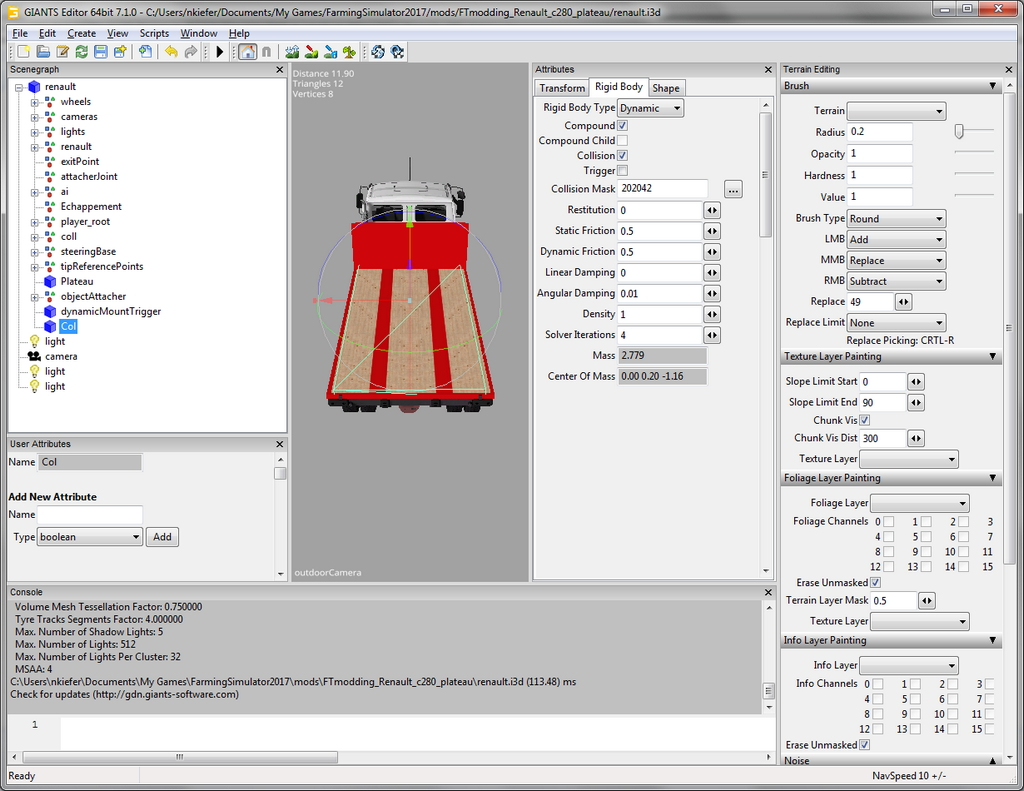Click the new attribute Name field
Viewport: 1024px width, 791px height.
pos(90,515)
